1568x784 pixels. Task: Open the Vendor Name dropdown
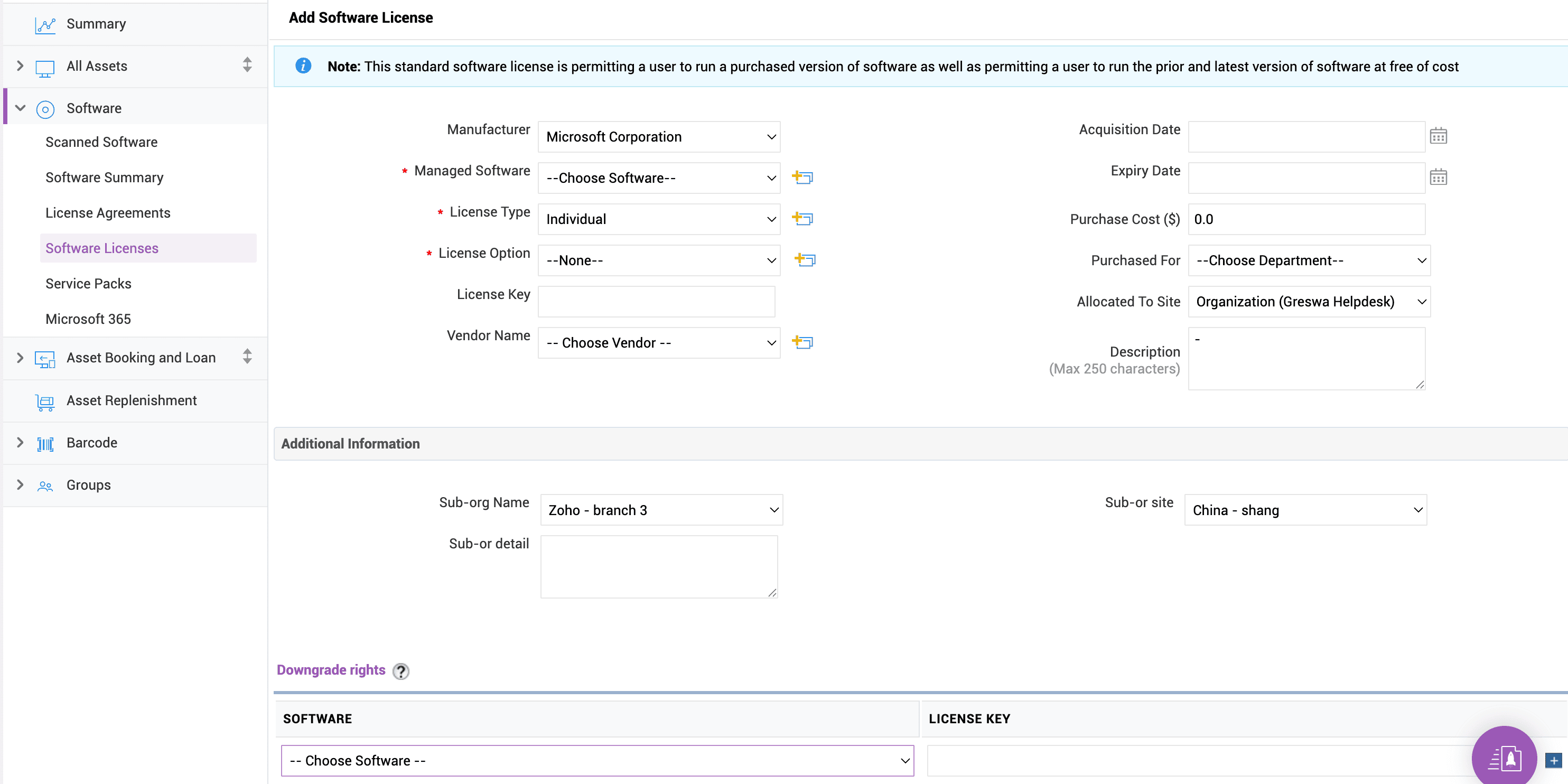(x=659, y=343)
